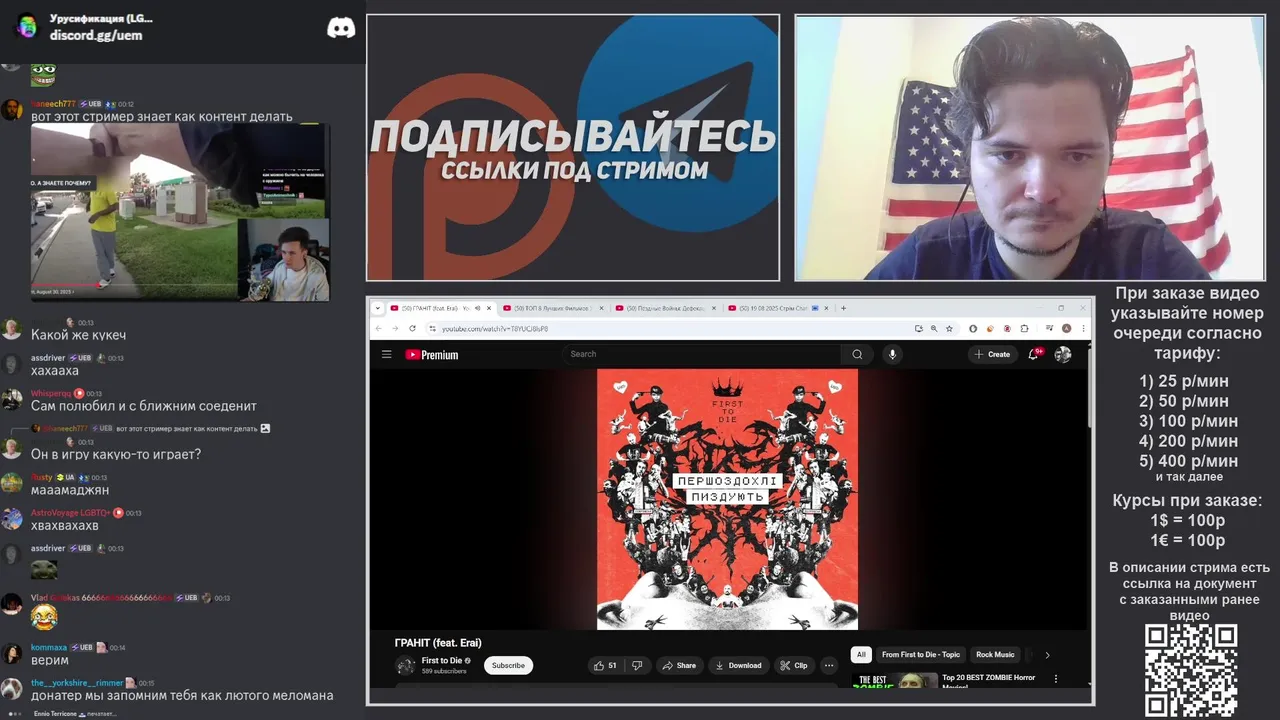This screenshot has width=1280, height=720.
Task: Activate voice search microphone icon
Action: click(893, 354)
